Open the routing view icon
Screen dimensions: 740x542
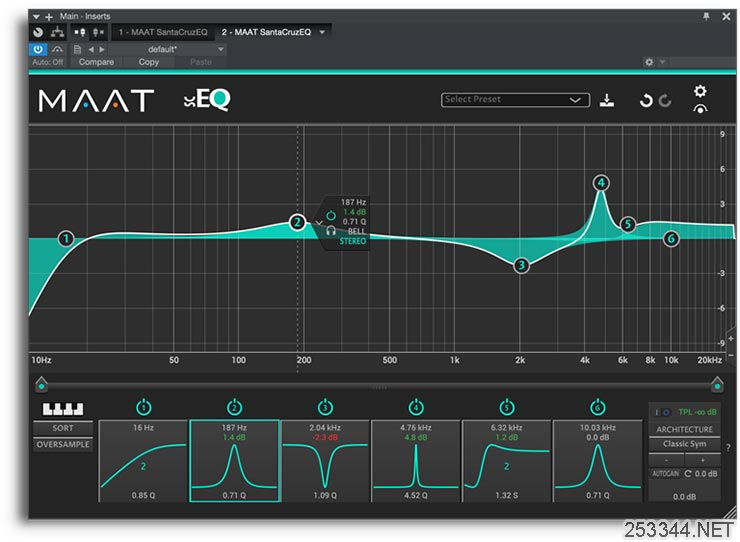58,32
